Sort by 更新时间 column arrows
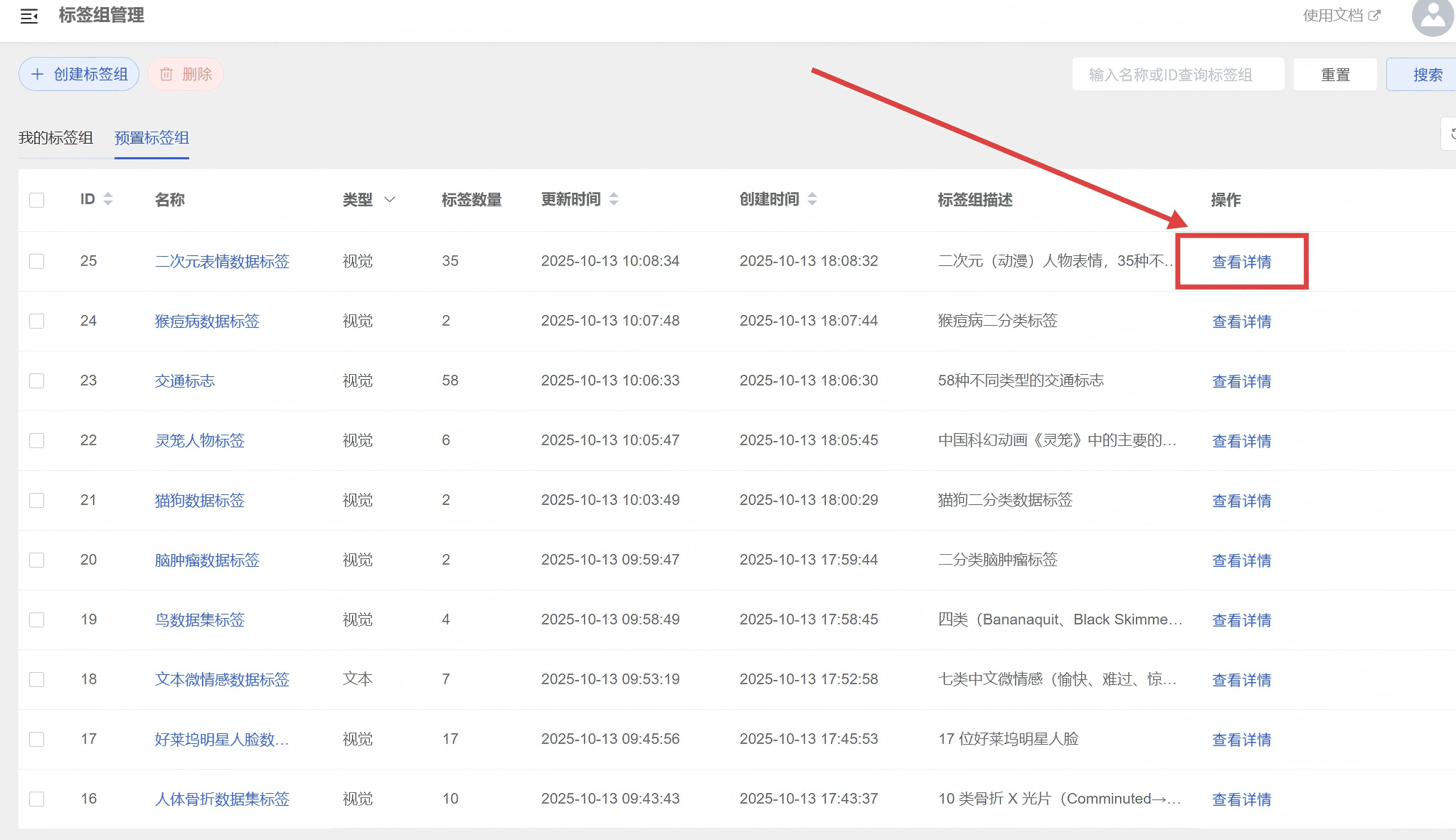This screenshot has height=840, width=1456. tap(614, 199)
